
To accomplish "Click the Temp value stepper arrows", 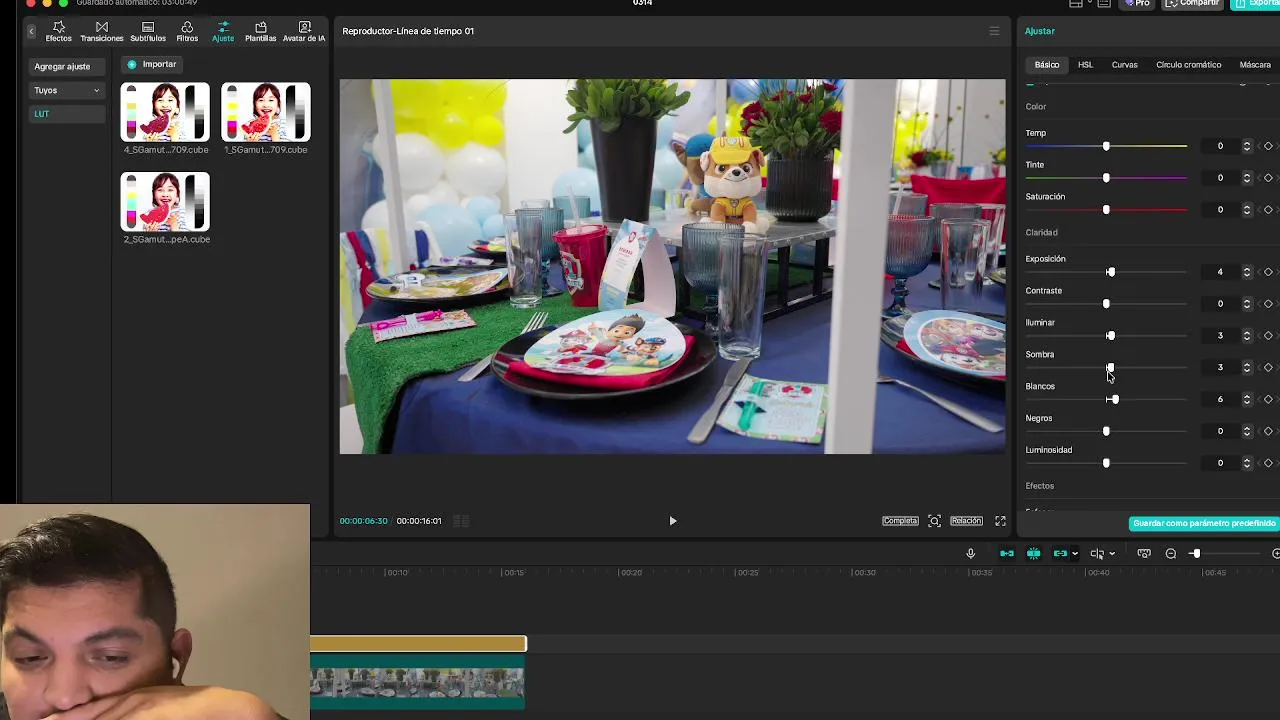I will 1247,146.
